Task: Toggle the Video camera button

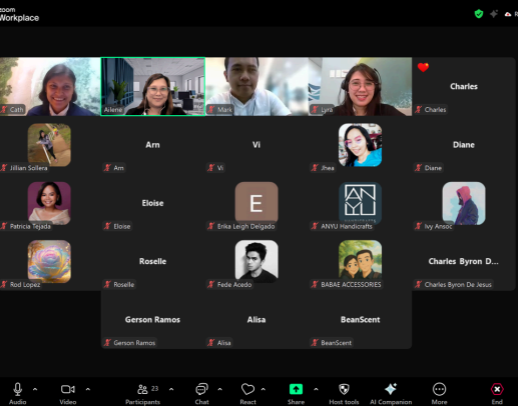Action: [x=68, y=389]
